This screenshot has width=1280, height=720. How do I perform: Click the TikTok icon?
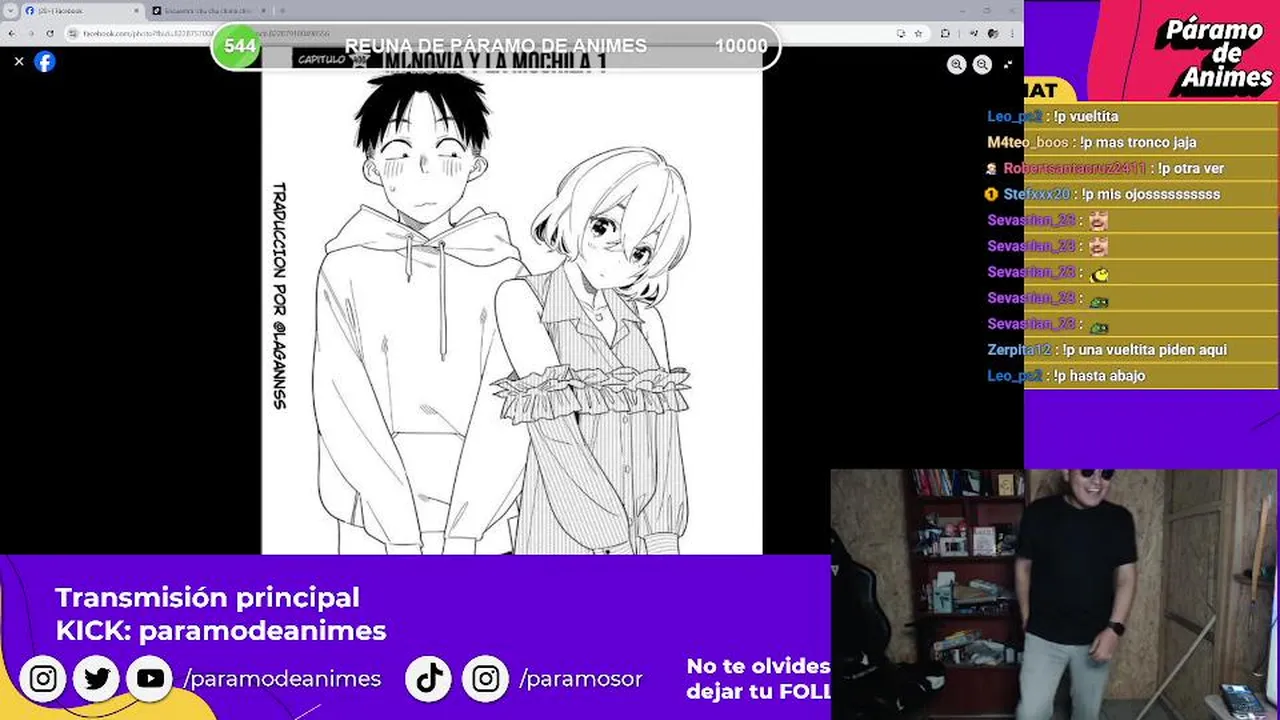point(429,679)
